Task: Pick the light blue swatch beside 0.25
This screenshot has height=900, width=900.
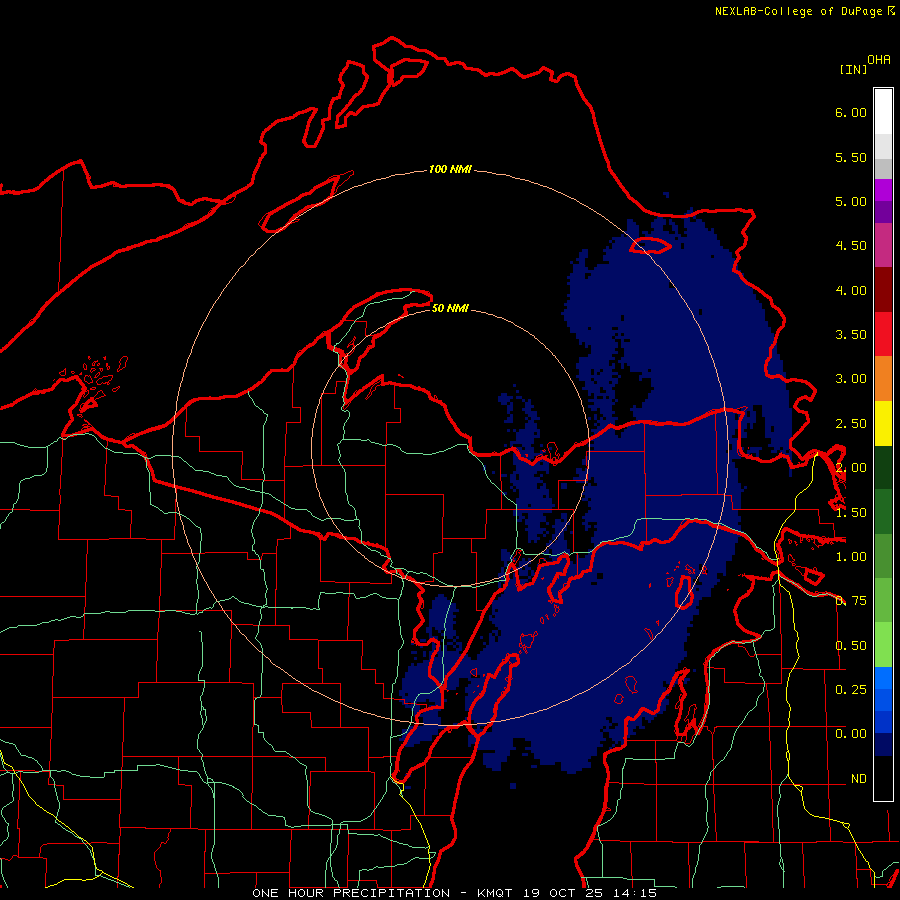Action: coord(883,678)
